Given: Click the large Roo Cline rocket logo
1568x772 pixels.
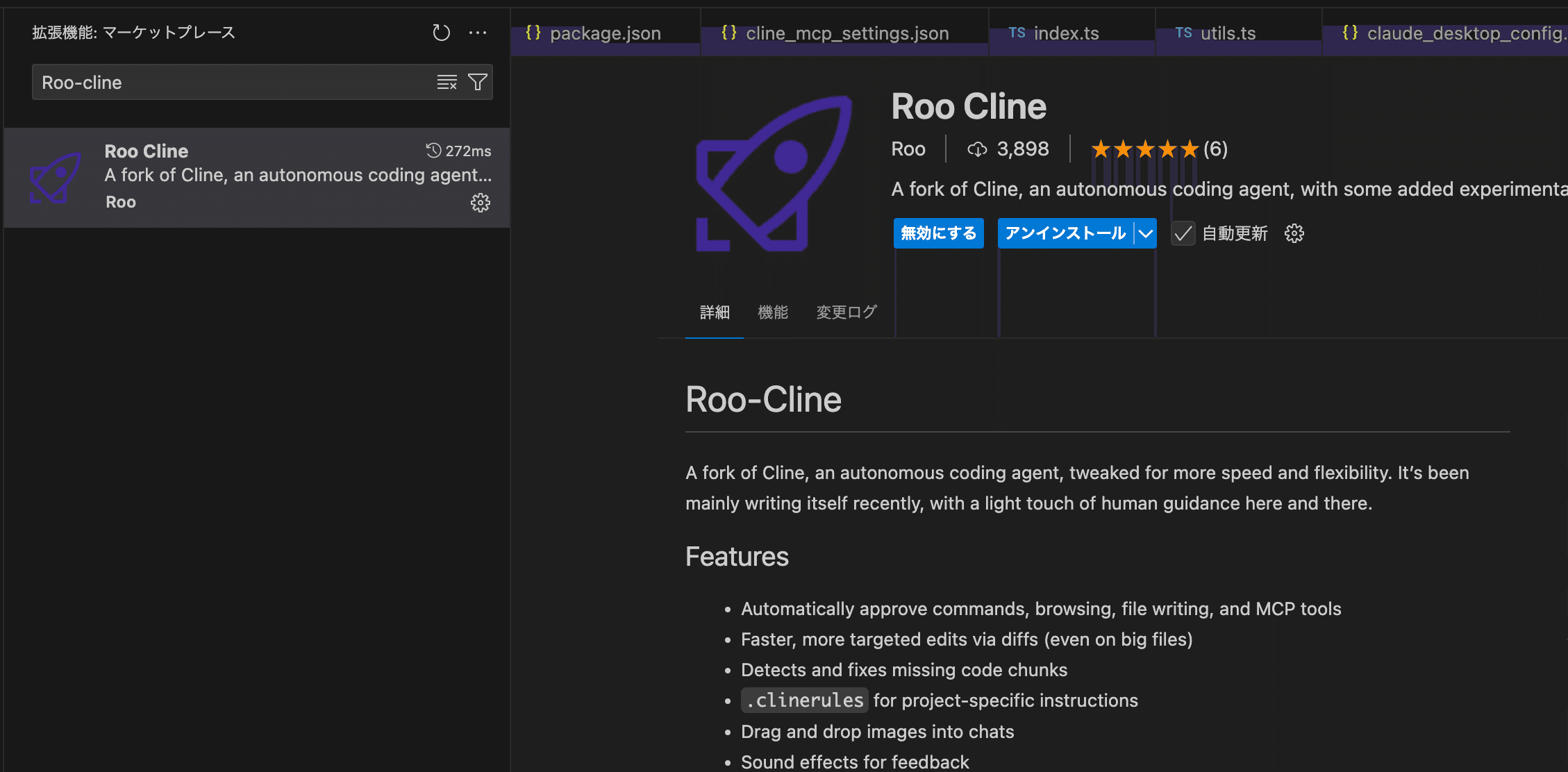Looking at the screenshot, I should click(x=774, y=174).
